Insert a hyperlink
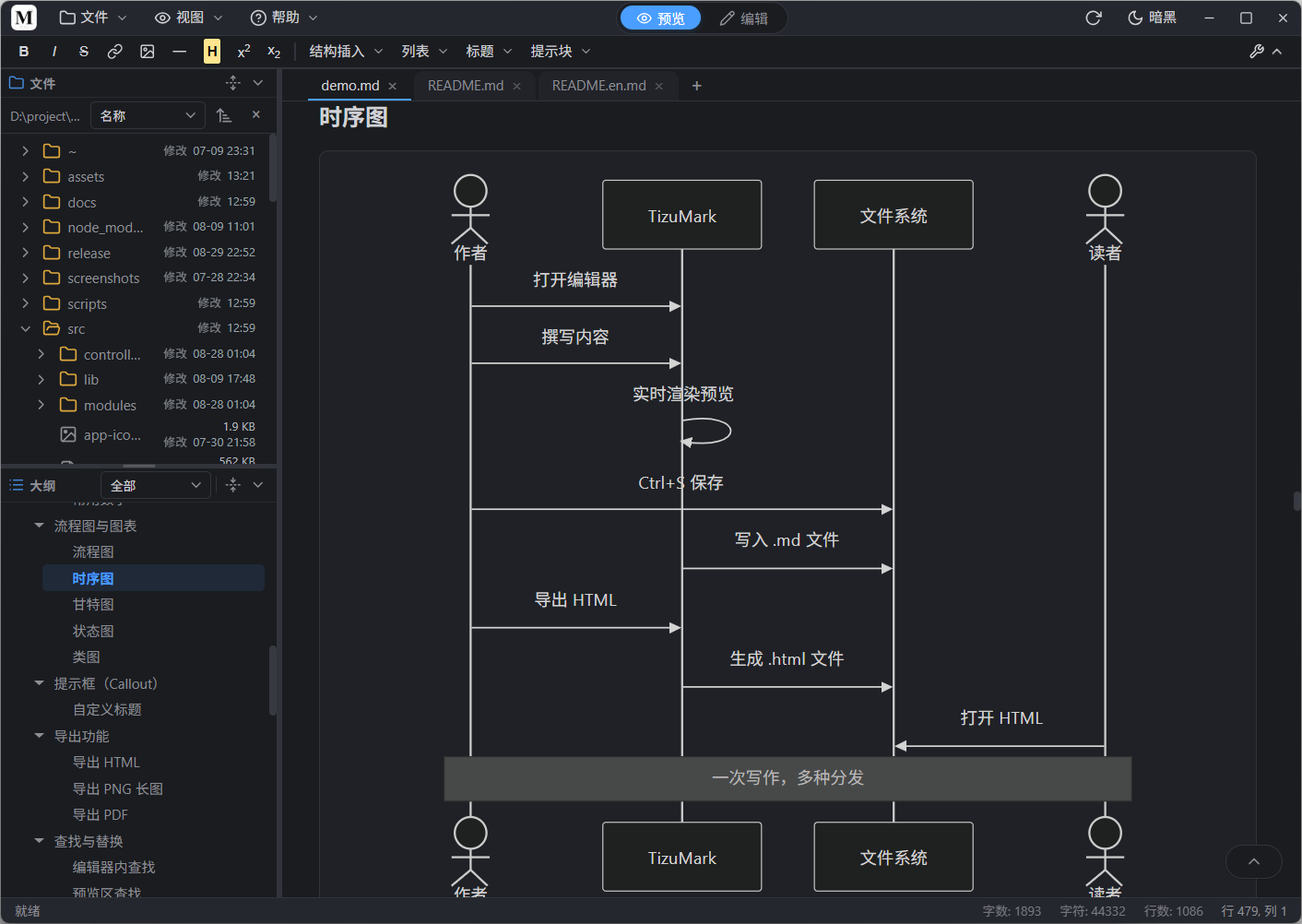Screen dimensions: 1302x924 pos(115,52)
